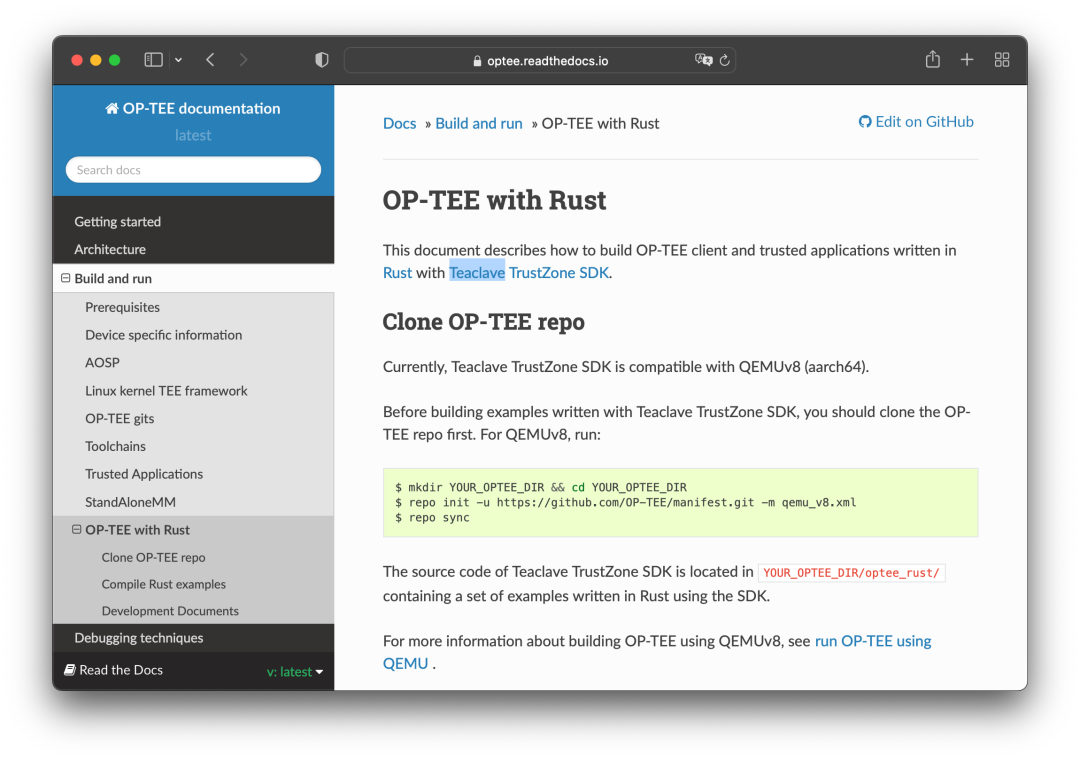The height and width of the screenshot is (760, 1080).
Task: Reload the page with refresh icon
Action: (725, 60)
